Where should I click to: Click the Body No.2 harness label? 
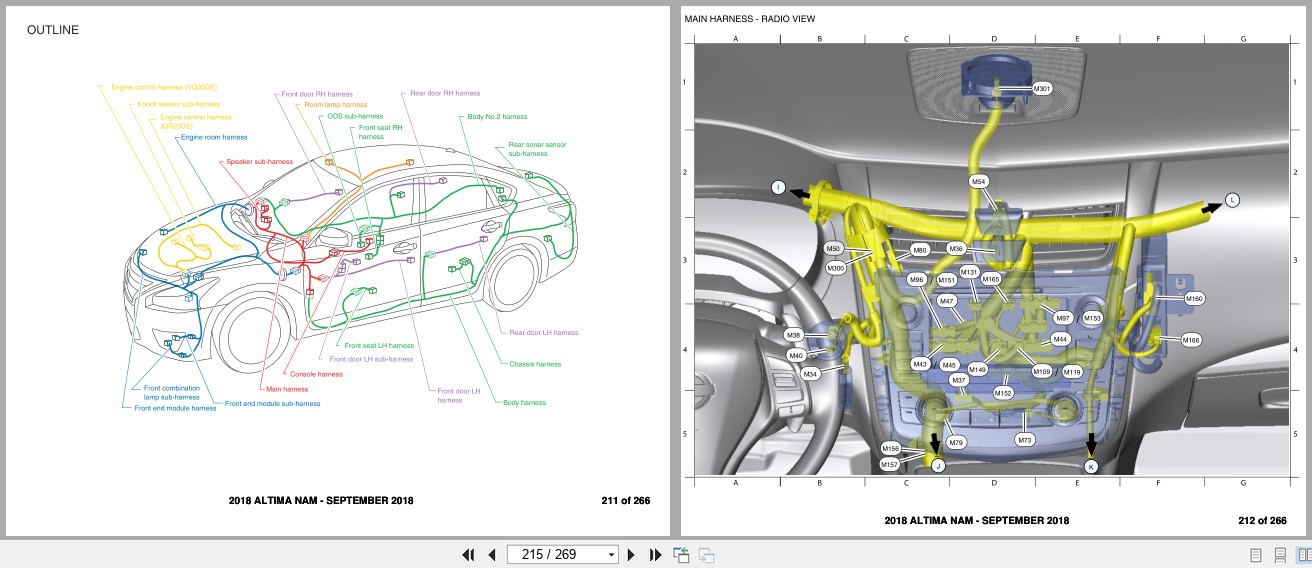click(x=497, y=117)
